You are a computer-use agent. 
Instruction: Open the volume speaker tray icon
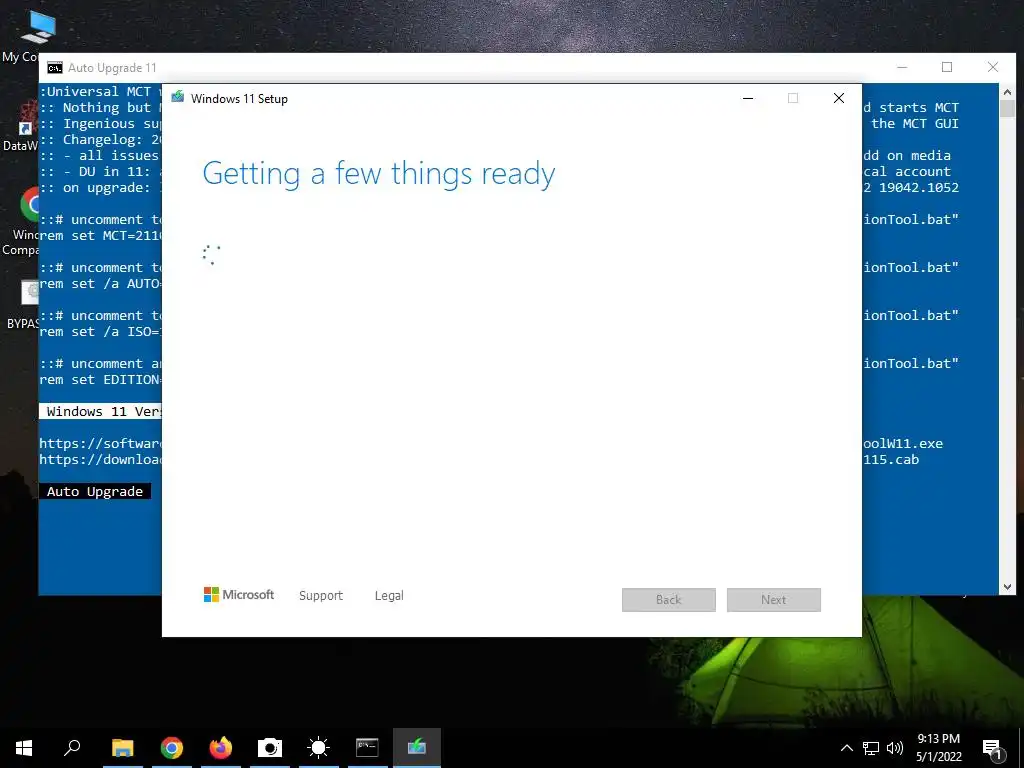895,748
